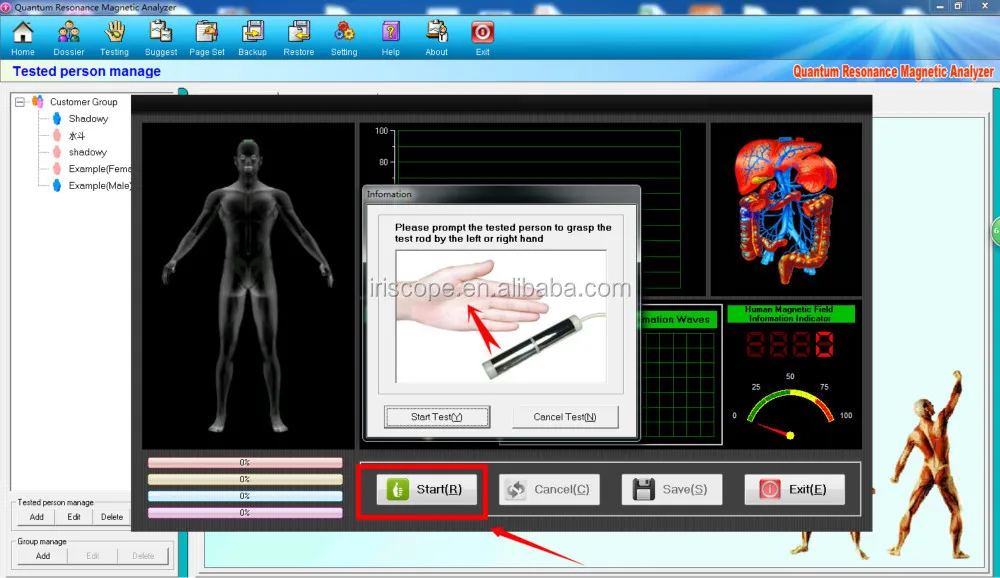Viewport: 1000px width, 578px height.
Task: Click the red digital counter display
Action: click(x=790, y=345)
